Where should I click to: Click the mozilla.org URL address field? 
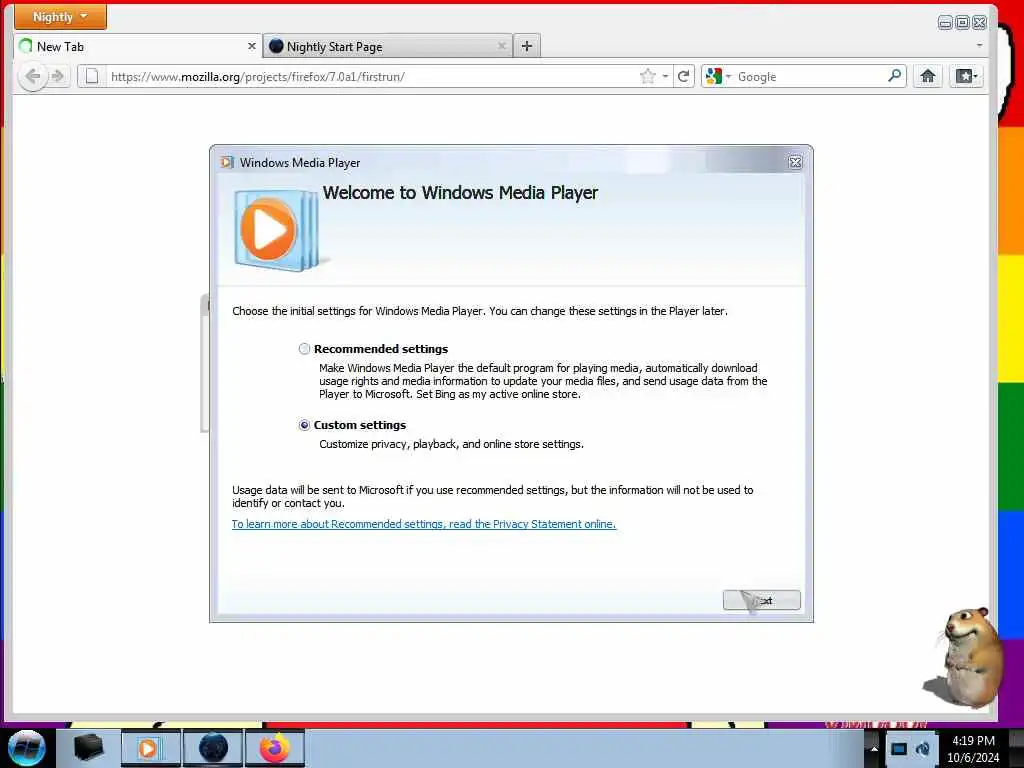click(x=371, y=76)
